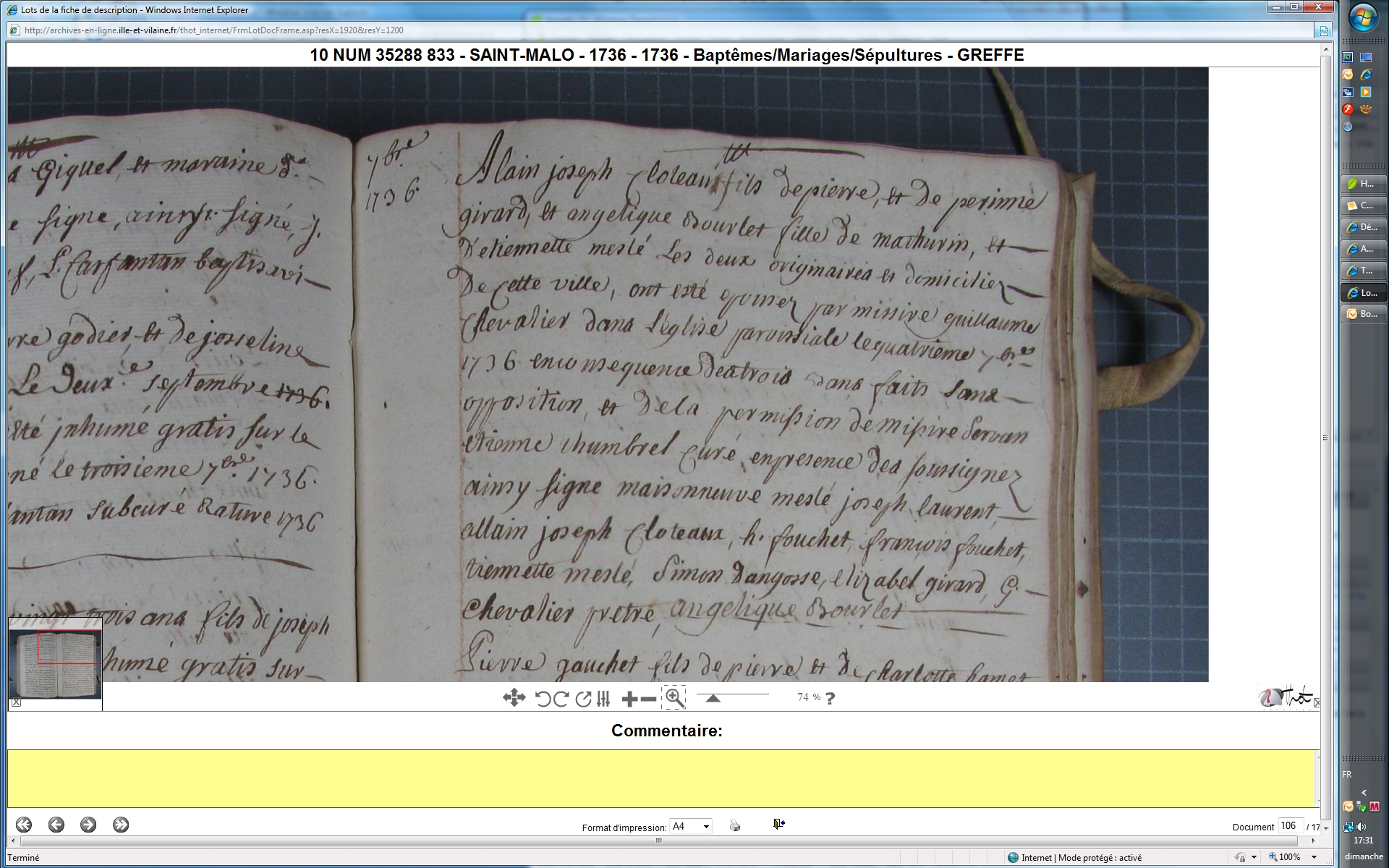
Task: Go to the next document page
Action: point(88,825)
